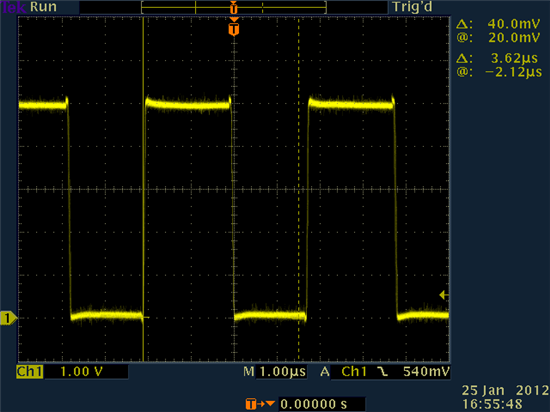The height and width of the screenshot is (412, 550).
Task: Click the 1.00 V vertical scale readout
Action: [x=82, y=372]
